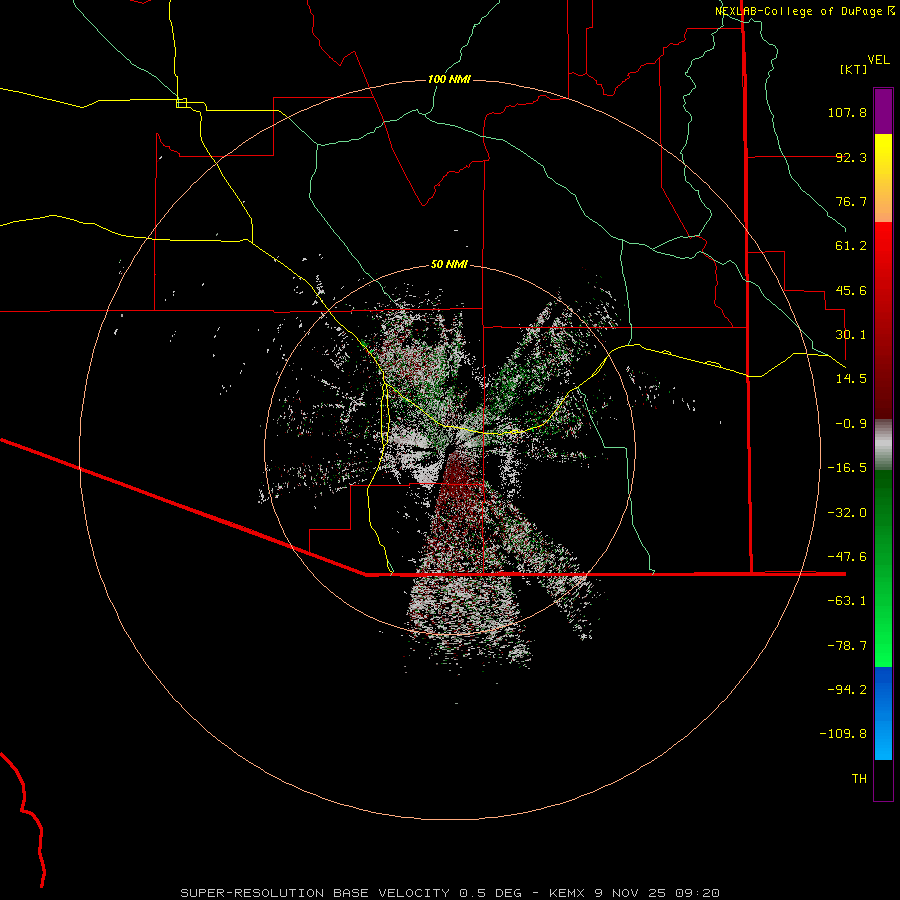Click the 76.7 velocity scale value

pyautogui.click(x=851, y=201)
